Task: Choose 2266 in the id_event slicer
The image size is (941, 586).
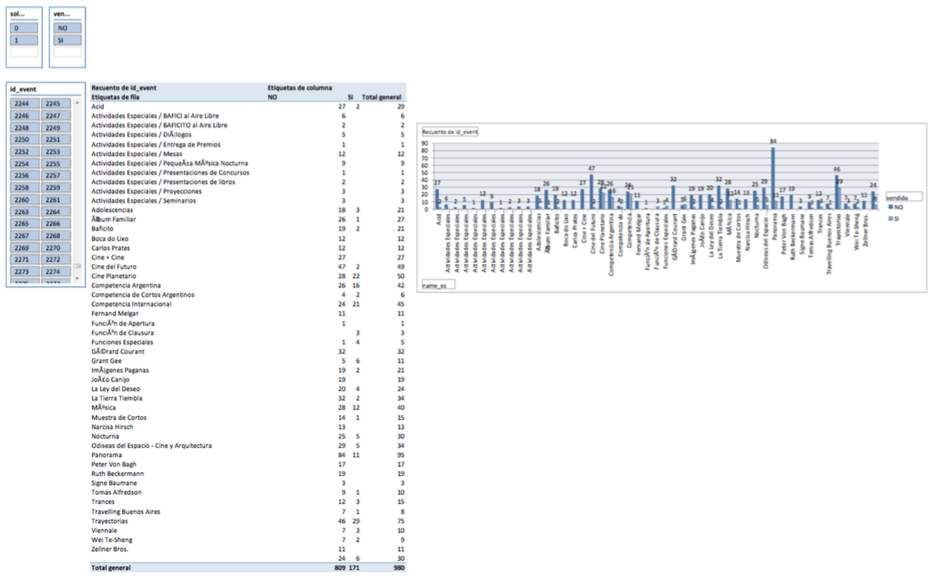Action: coord(56,223)
